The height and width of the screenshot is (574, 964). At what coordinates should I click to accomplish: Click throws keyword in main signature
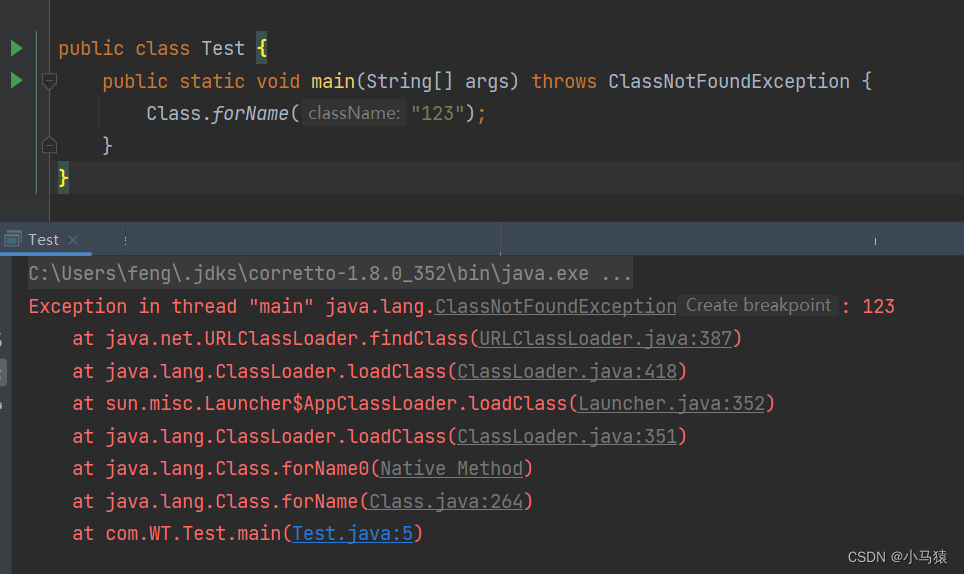pyautogui.click(x=564, y=81)
